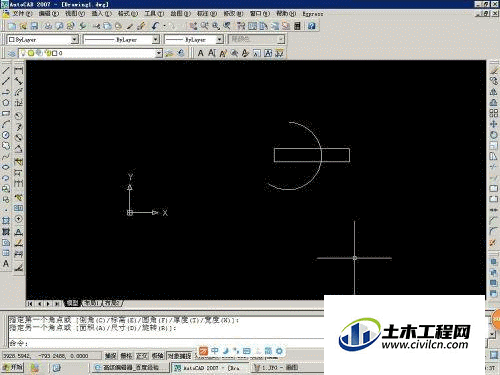Image resolution: width=500 pixels, height=375 pixels.
Task: Open the 编辑(E) menu
Action: 49,14
